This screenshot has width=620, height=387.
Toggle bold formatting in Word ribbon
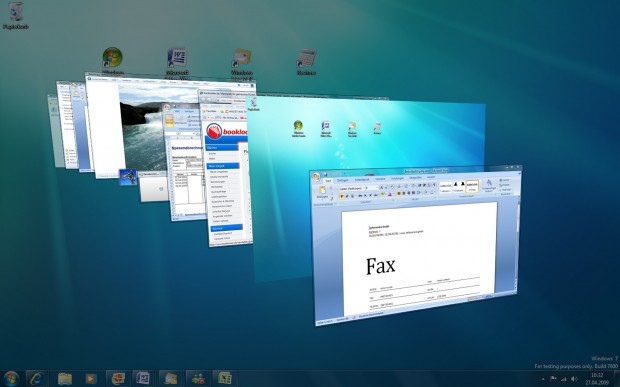(342, 196)
